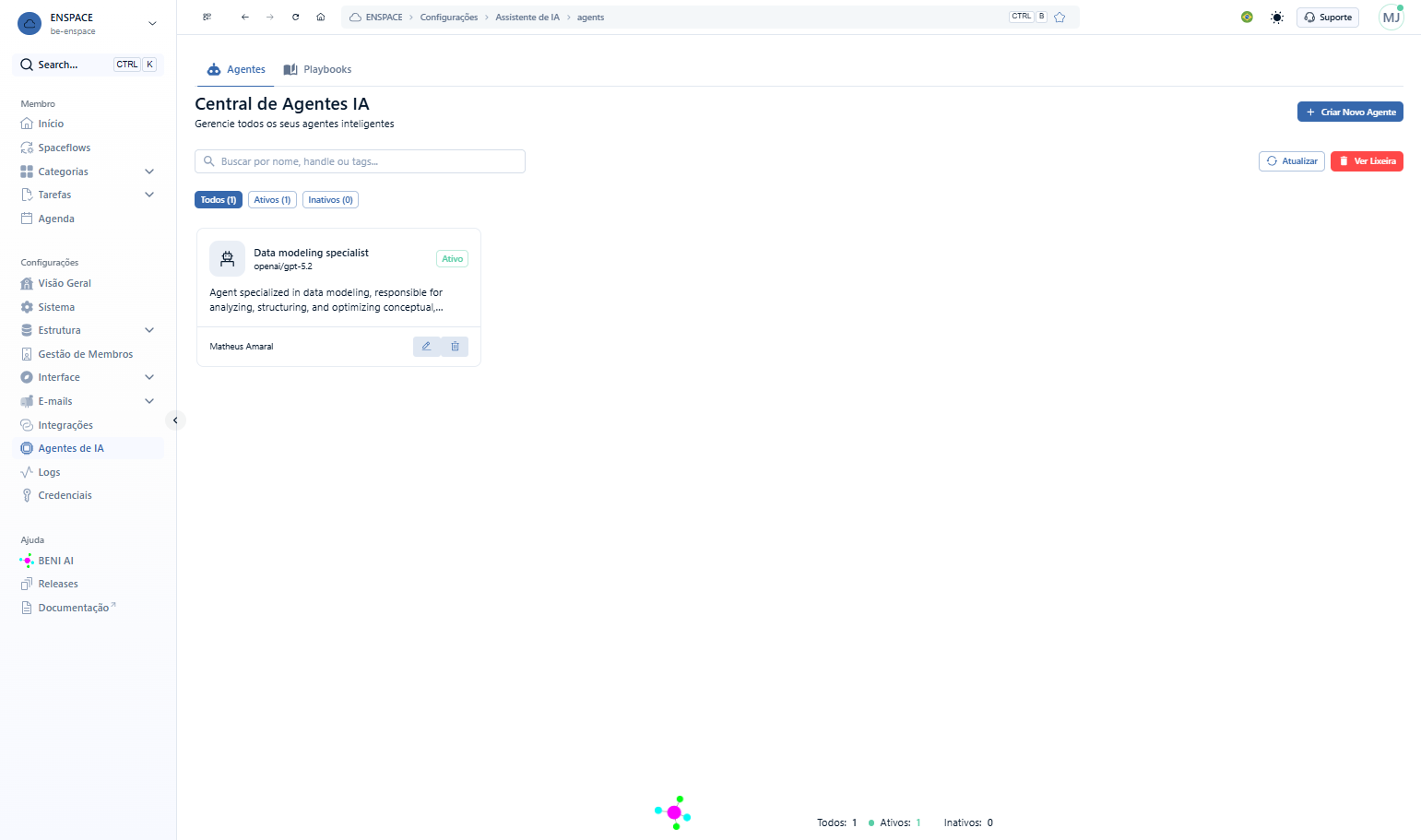Expand the Interface chevron
This screenshot has width=1421, height=840.
(149, 377)
